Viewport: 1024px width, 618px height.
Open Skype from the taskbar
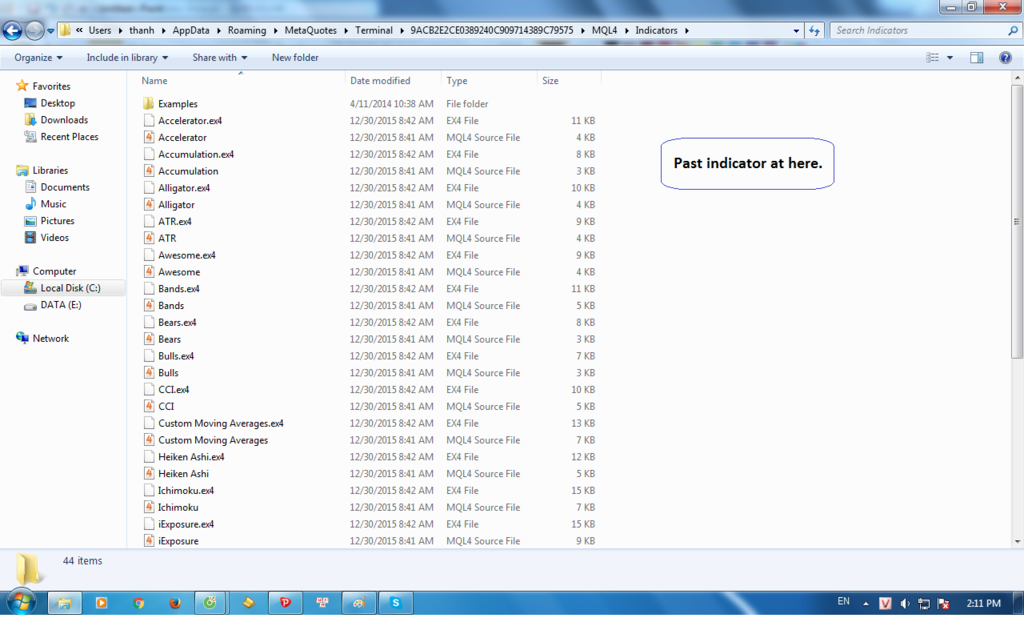pyautogui.click(x=396, y=603)
